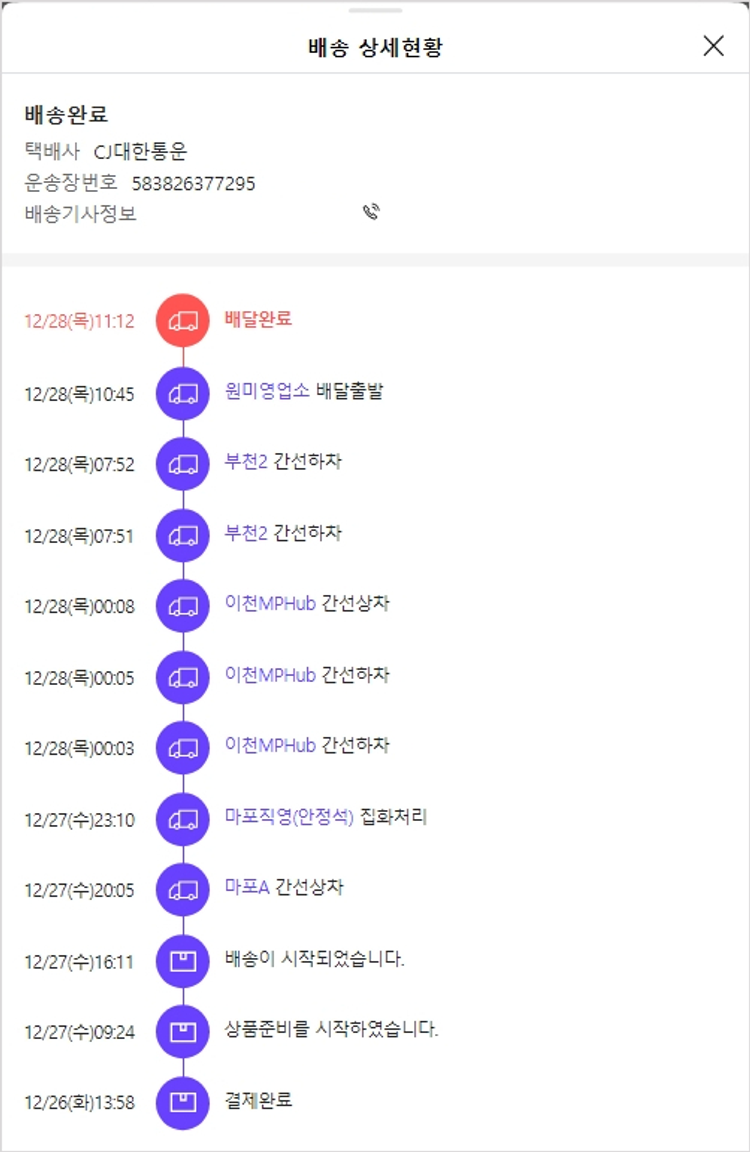750x1152 pixels.
Task: Select tracking number 583826377295
Action: coord(193,183)
